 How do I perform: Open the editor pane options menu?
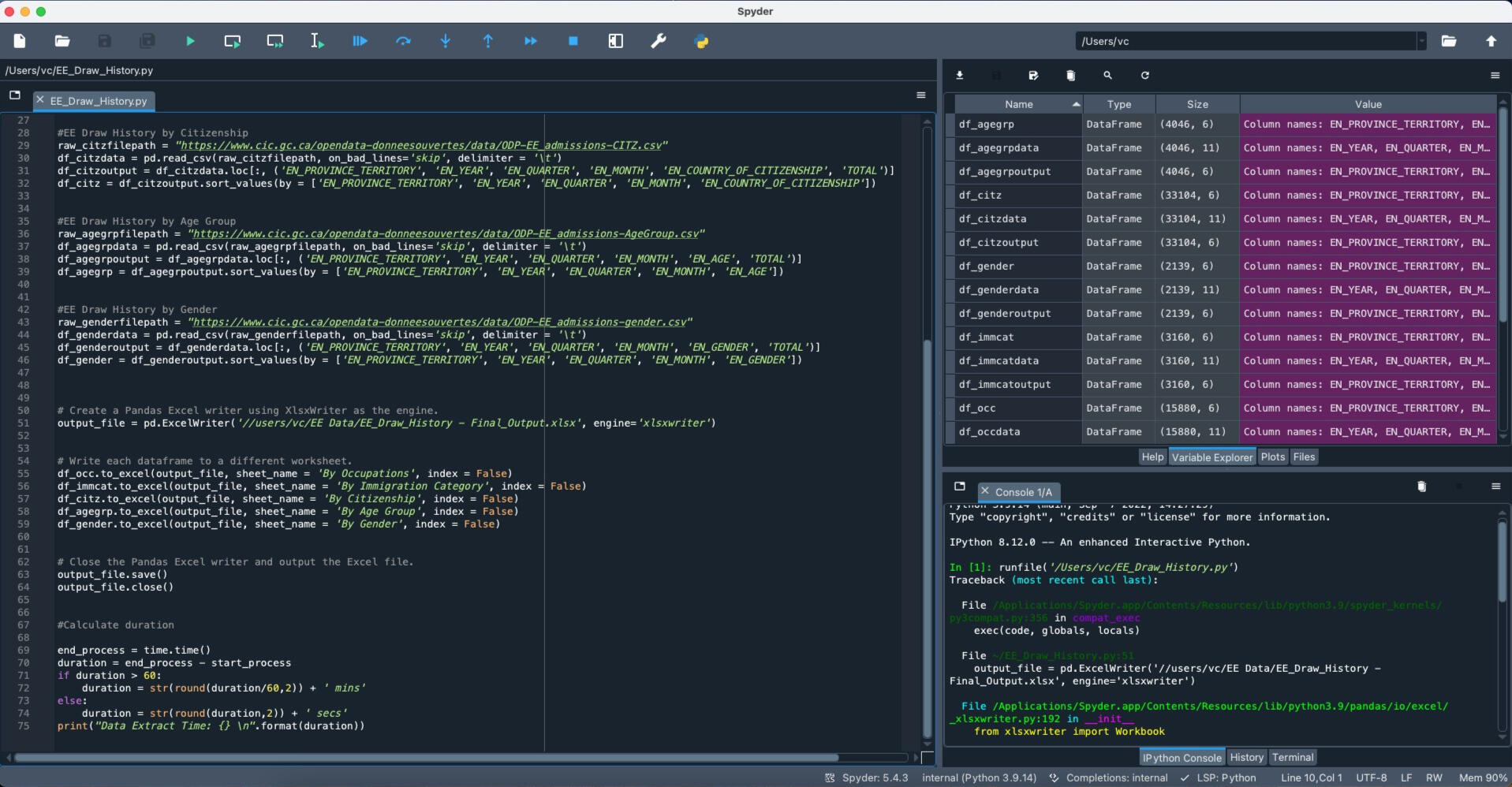[920, 95]
